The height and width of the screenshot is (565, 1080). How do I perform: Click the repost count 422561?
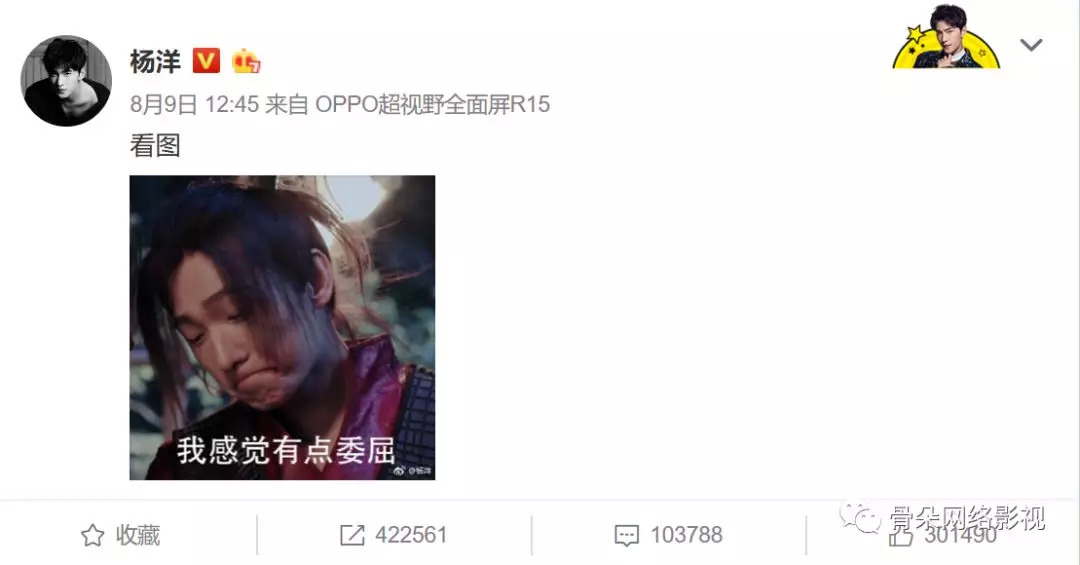411,535
